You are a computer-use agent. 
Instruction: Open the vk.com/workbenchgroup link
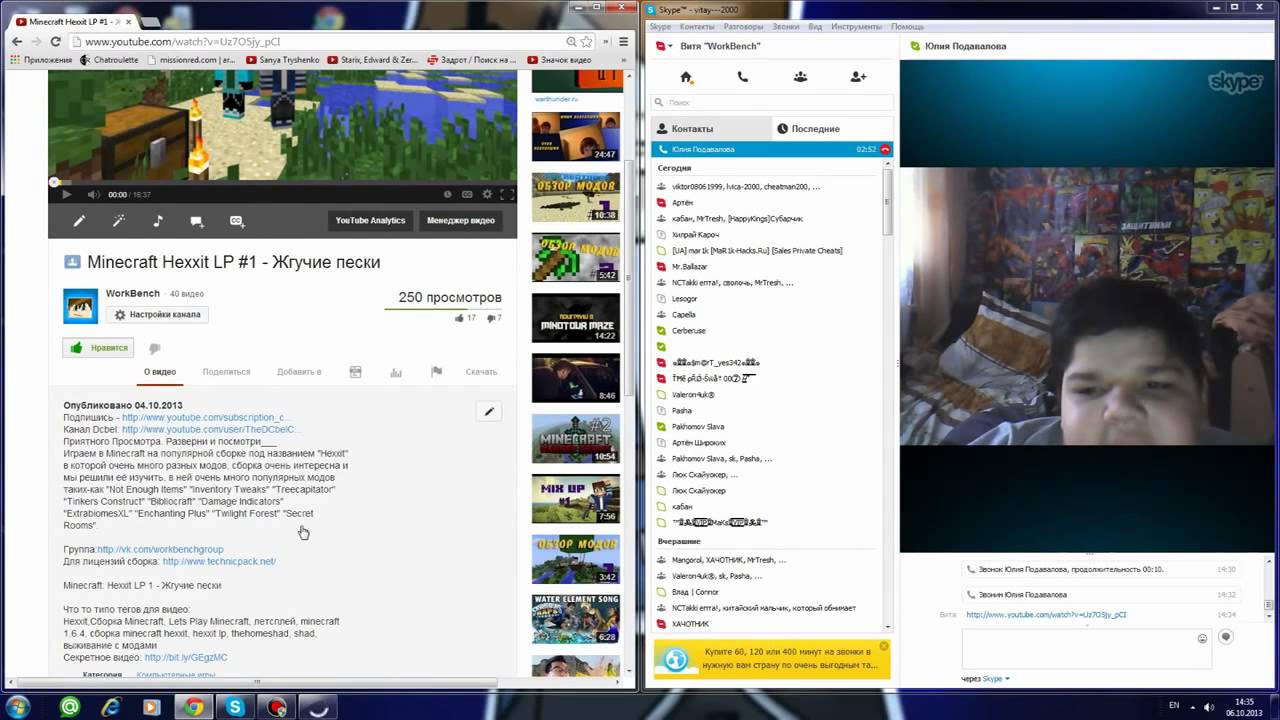coord(160,549)
